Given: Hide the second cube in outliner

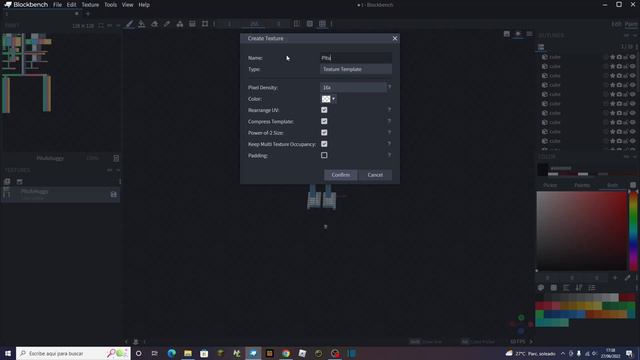Looking at the screenshot, I should tap(633, 67).
